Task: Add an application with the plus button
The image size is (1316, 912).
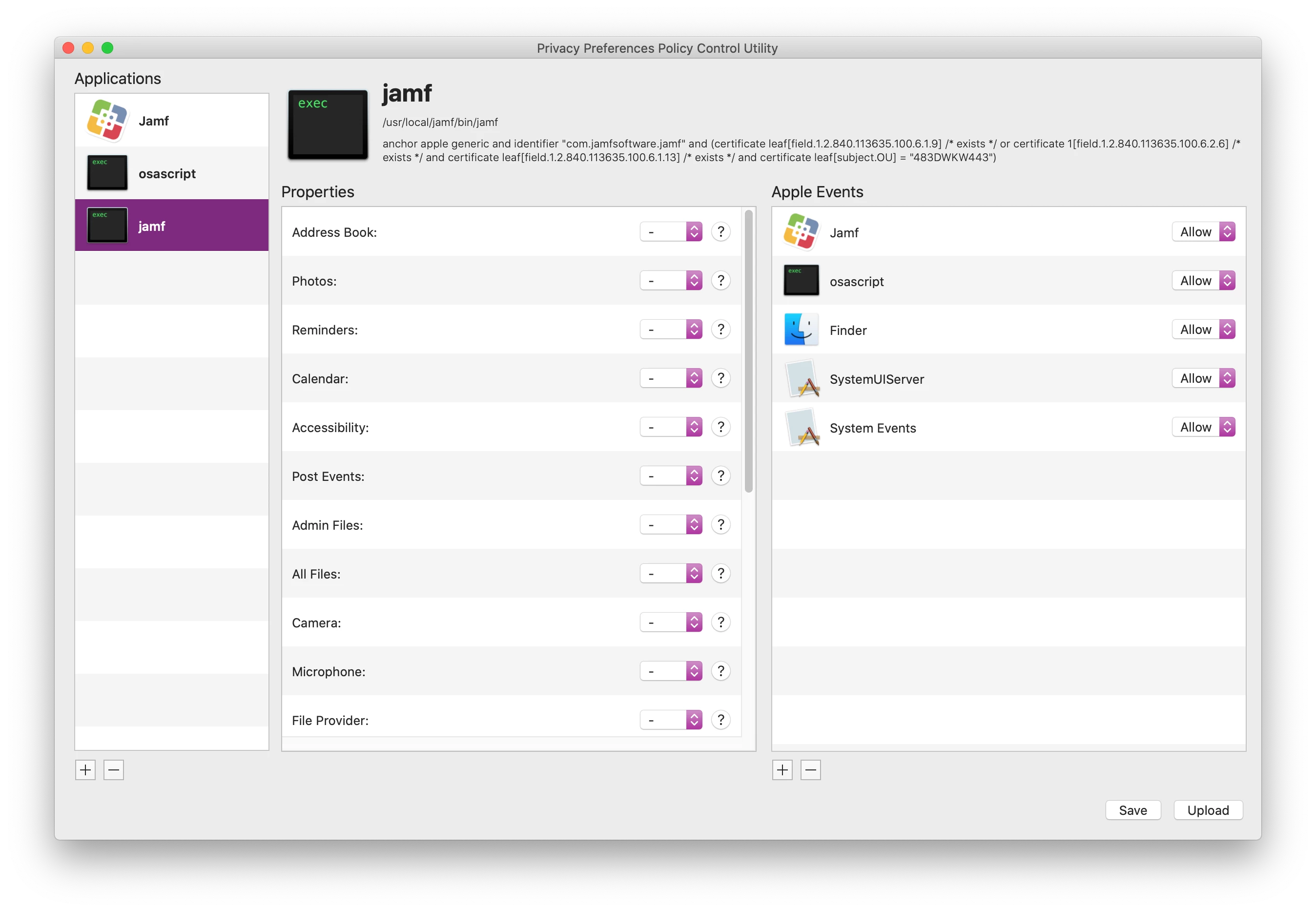Action: click(85, 770)
